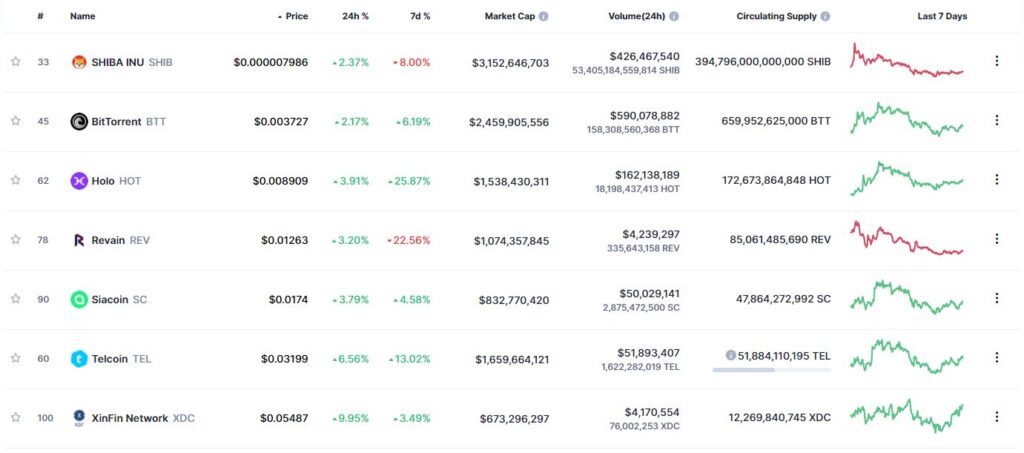
Task: Click XinFin volume $4,170,554
Action: pos(652,412)
